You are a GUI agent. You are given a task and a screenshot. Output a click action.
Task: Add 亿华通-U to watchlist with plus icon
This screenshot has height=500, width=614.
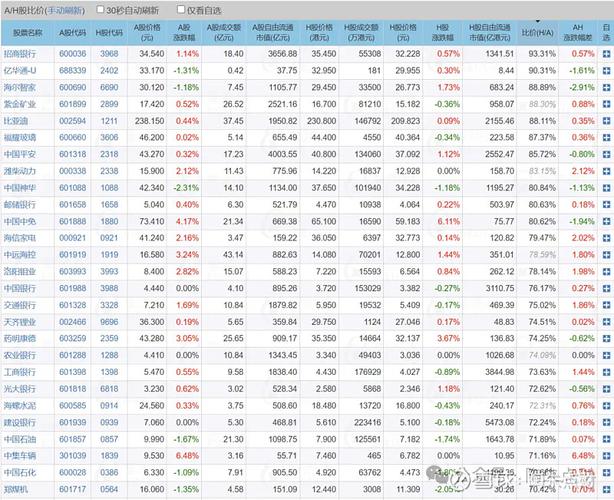pos(606,71)
